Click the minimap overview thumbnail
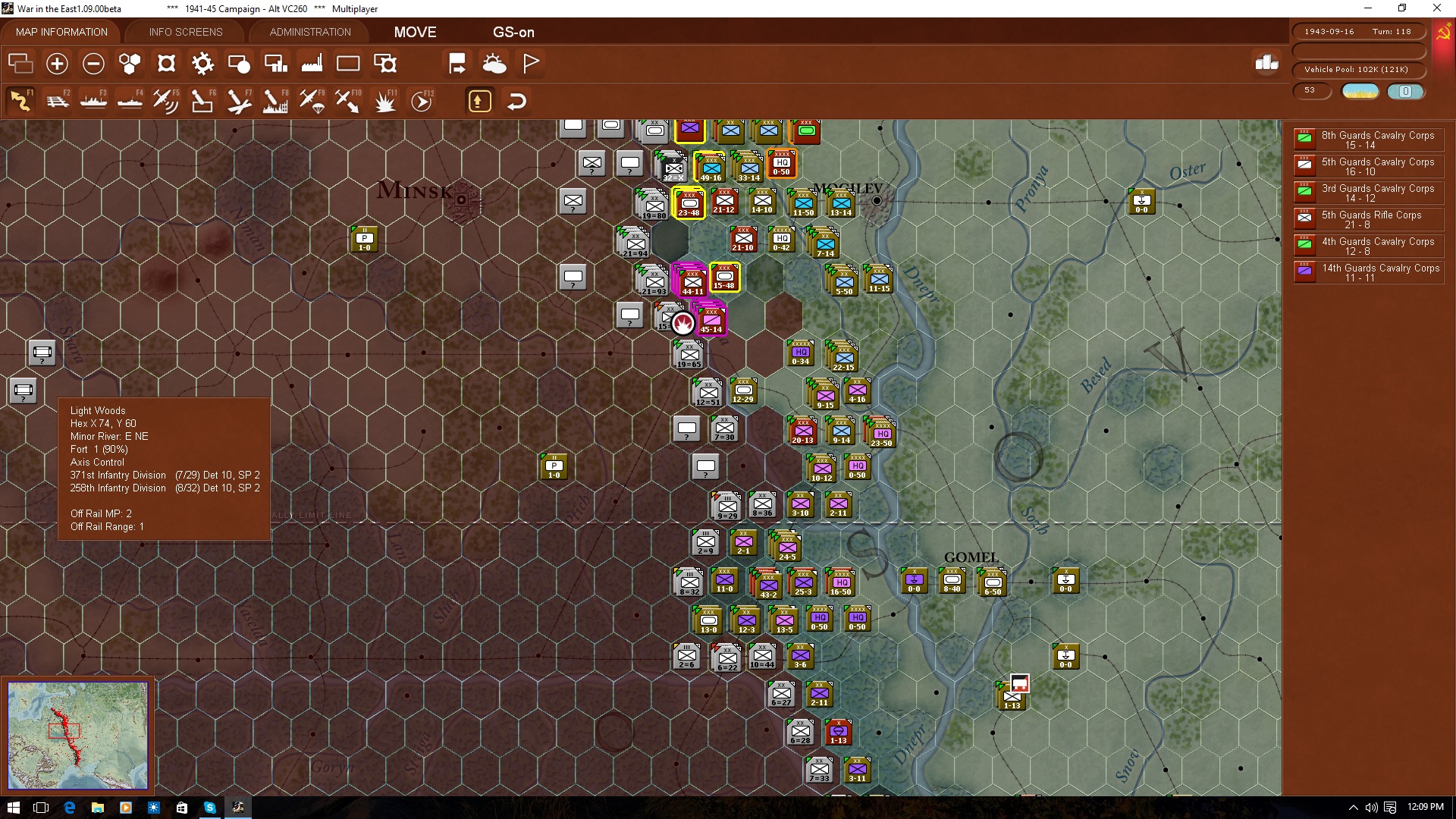1456x819 pixels. [x=77, y=734]
